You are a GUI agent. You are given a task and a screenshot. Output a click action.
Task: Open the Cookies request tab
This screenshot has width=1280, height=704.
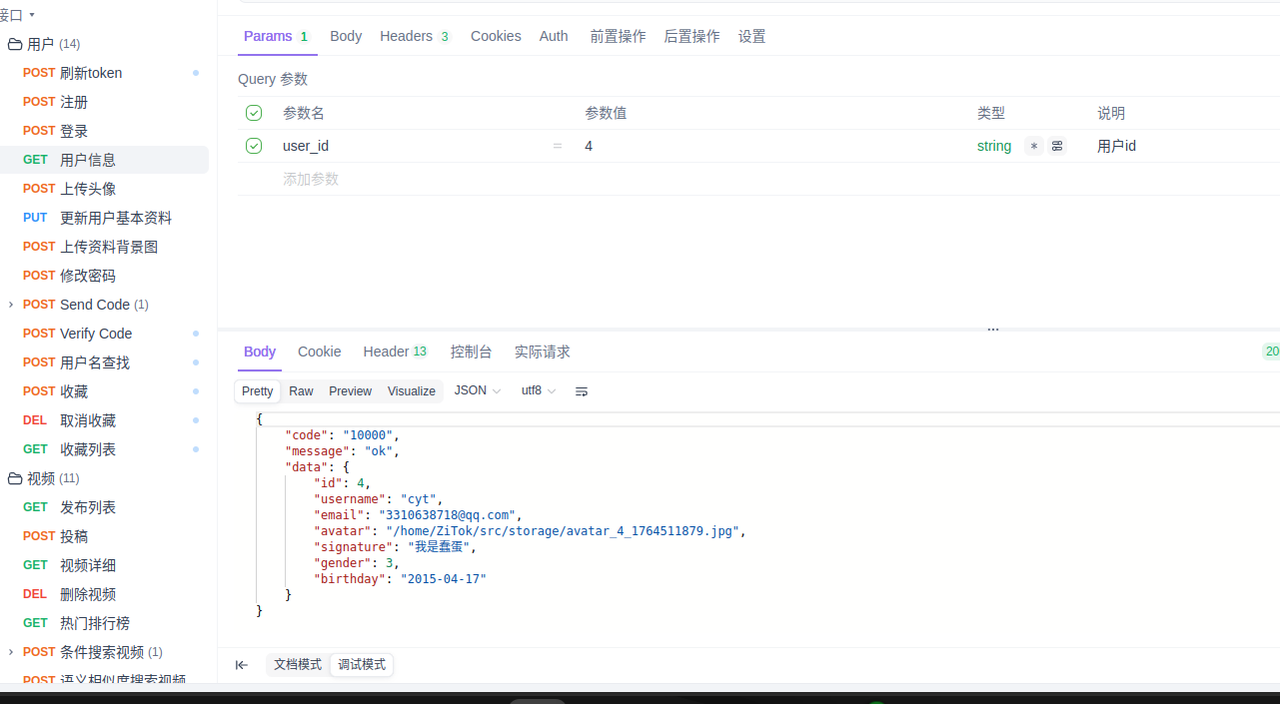[496, 36]
